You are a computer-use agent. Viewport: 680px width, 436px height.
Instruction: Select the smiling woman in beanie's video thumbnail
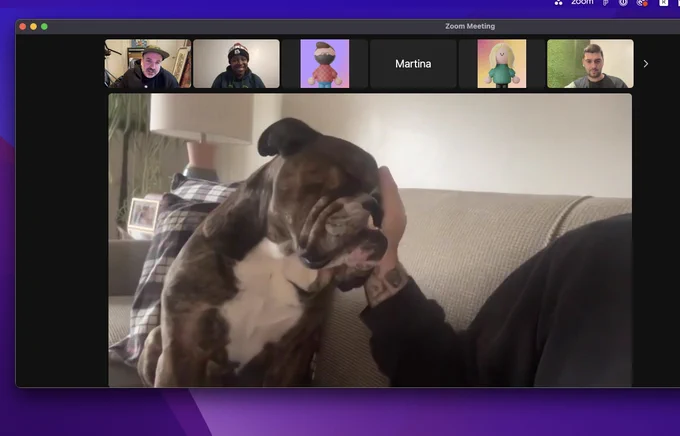tap(236, 64)
